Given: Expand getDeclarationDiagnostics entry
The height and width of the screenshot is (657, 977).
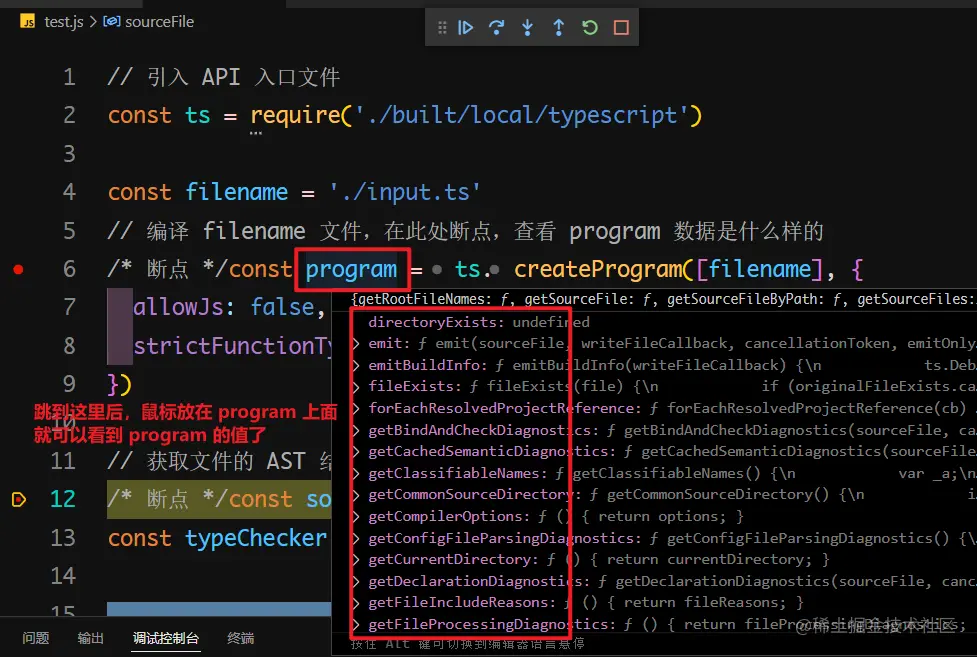Looking at the screenshot, I should click(x=356, y=581).
